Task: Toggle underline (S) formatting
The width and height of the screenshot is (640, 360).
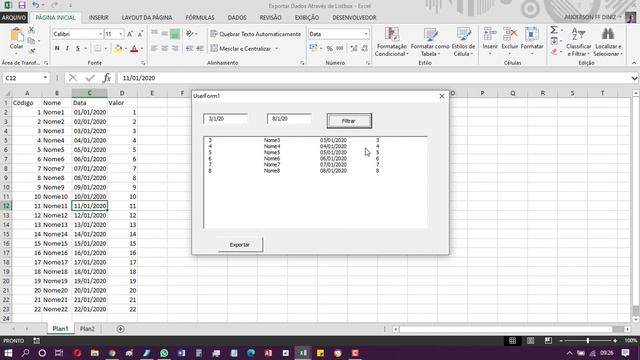Action: click(78, 49)
